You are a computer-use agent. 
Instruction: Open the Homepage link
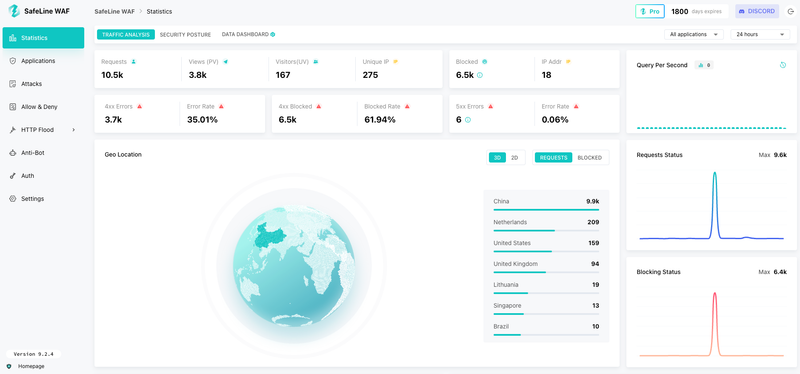coord(31,366)
